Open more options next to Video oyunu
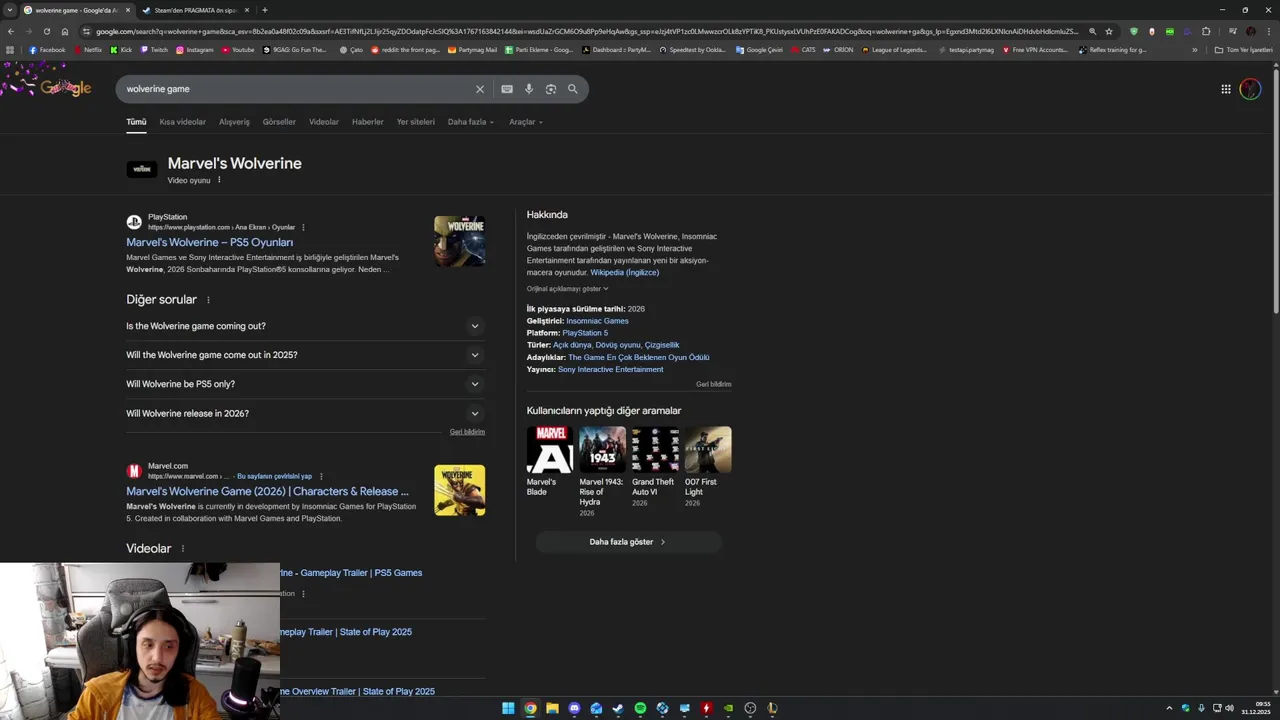This screenshot has width=1280, height=720. tap(219, 180)
